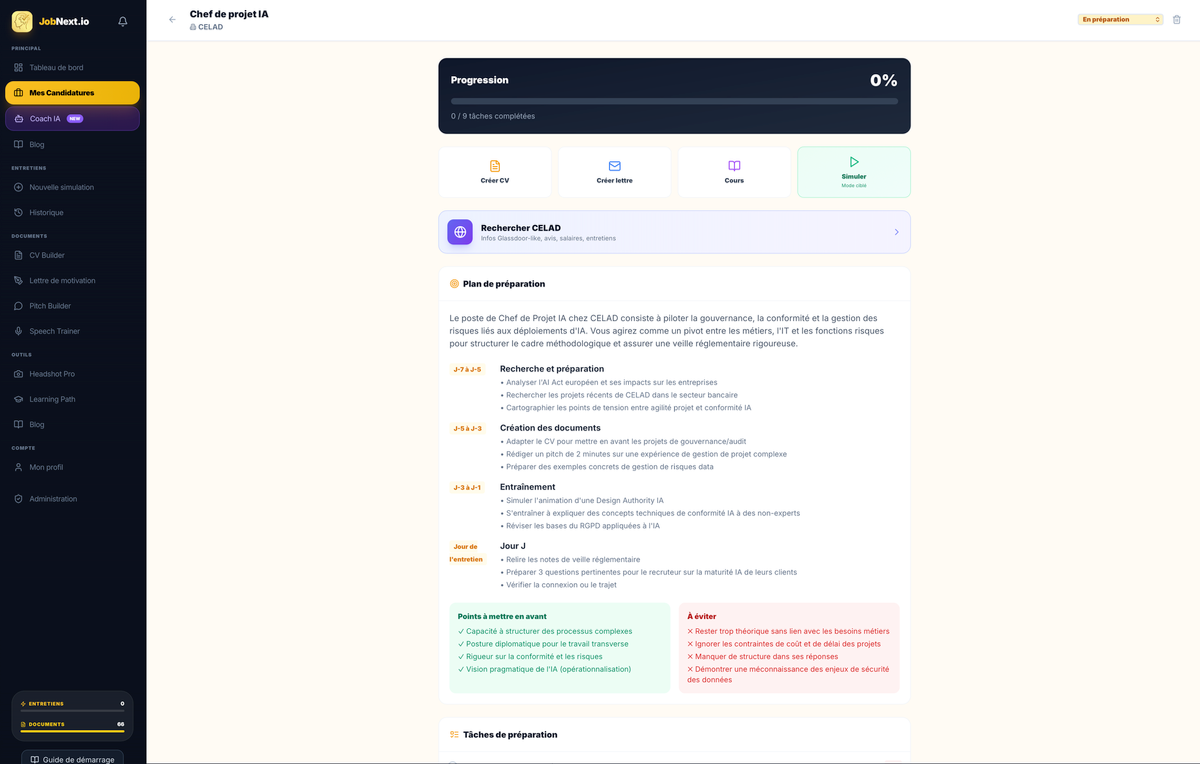Click the 'Tâches de préparation' list icon
Viewport: 1200px width, 764px height.
[454, 735]
